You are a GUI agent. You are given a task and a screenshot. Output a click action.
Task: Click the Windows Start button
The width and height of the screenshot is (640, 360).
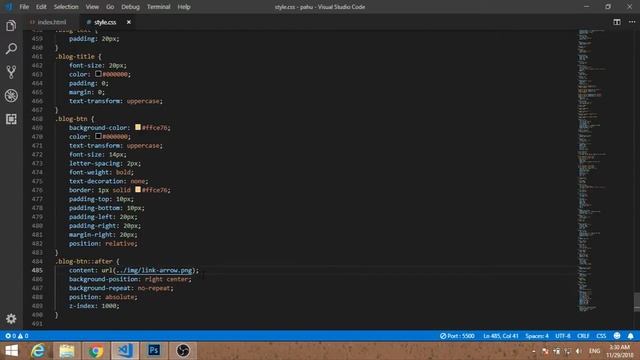[12, 351]
